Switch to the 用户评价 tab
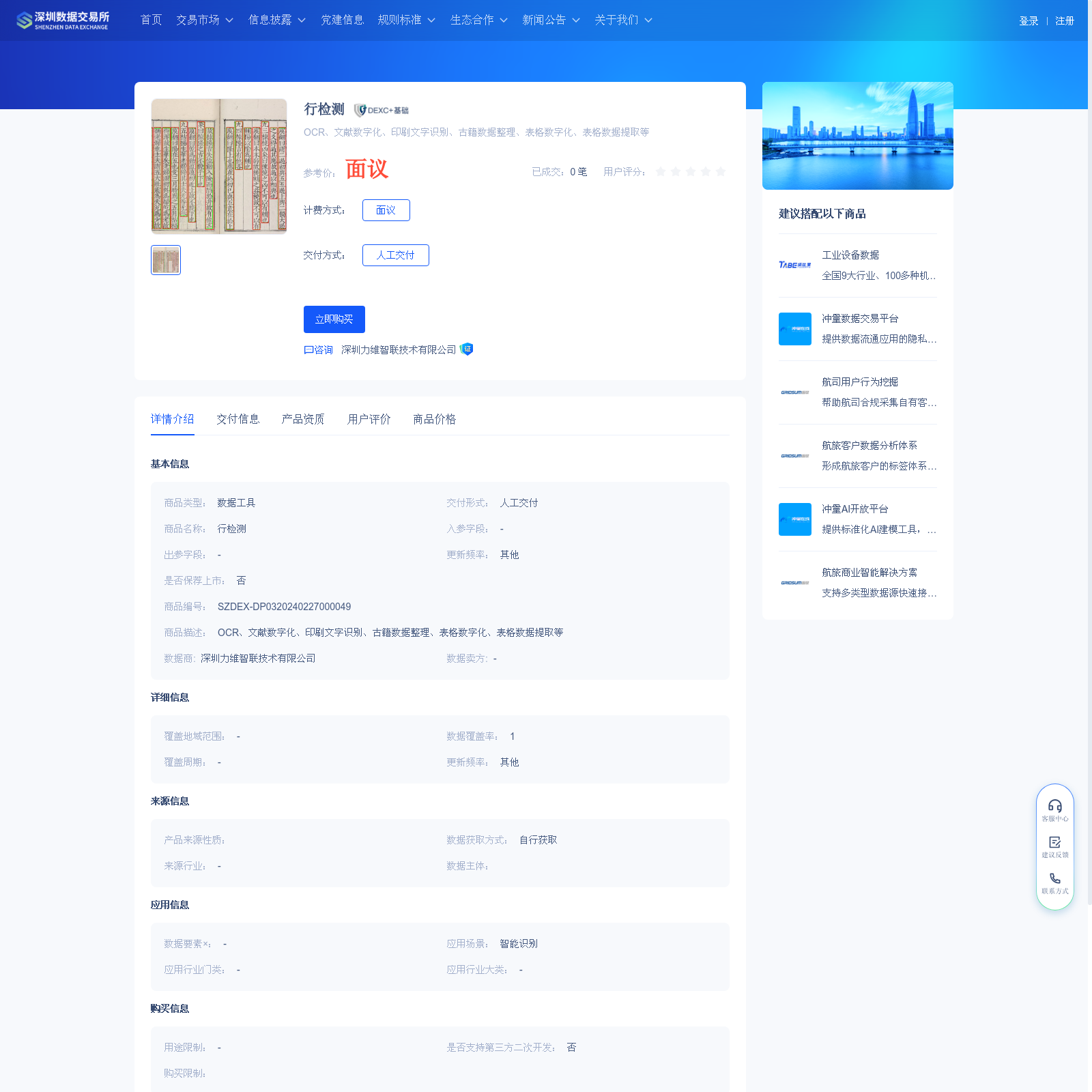Screen dimensions: 1092x1092 (x=369, y=419)
